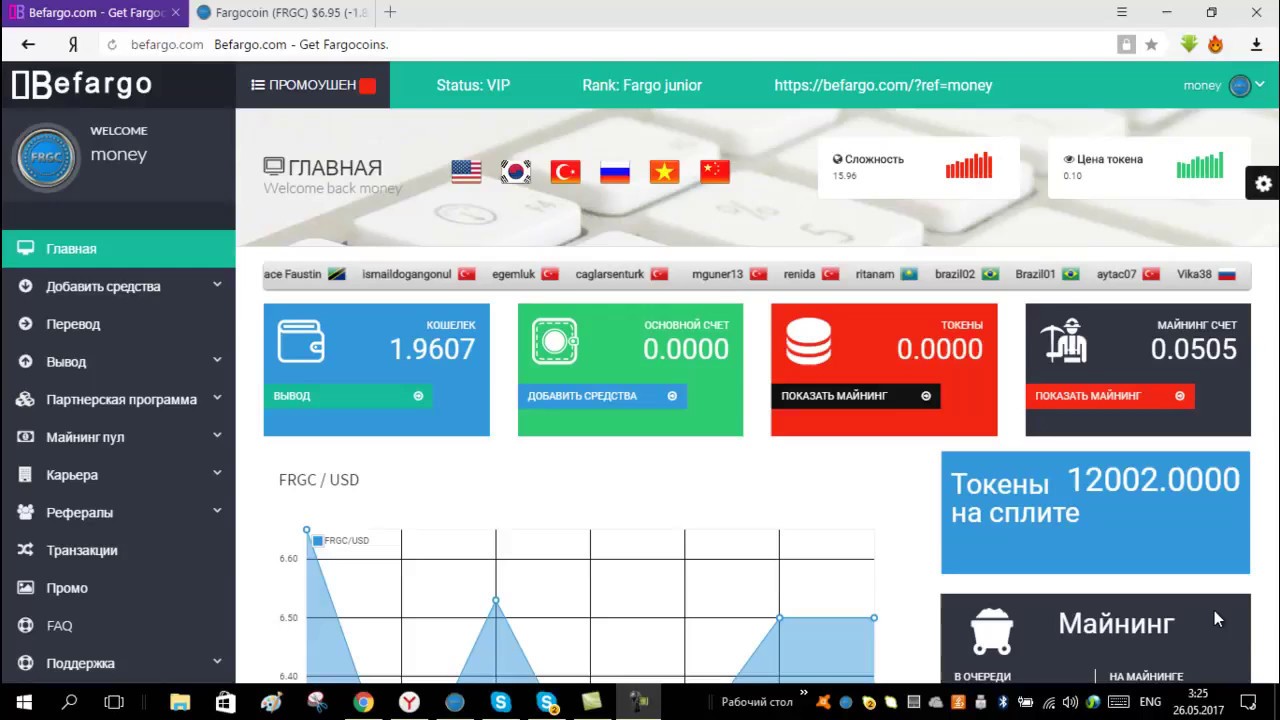
Task: Select the Chinese flag language
Action: pyautogui.click(x=715, y=171)
